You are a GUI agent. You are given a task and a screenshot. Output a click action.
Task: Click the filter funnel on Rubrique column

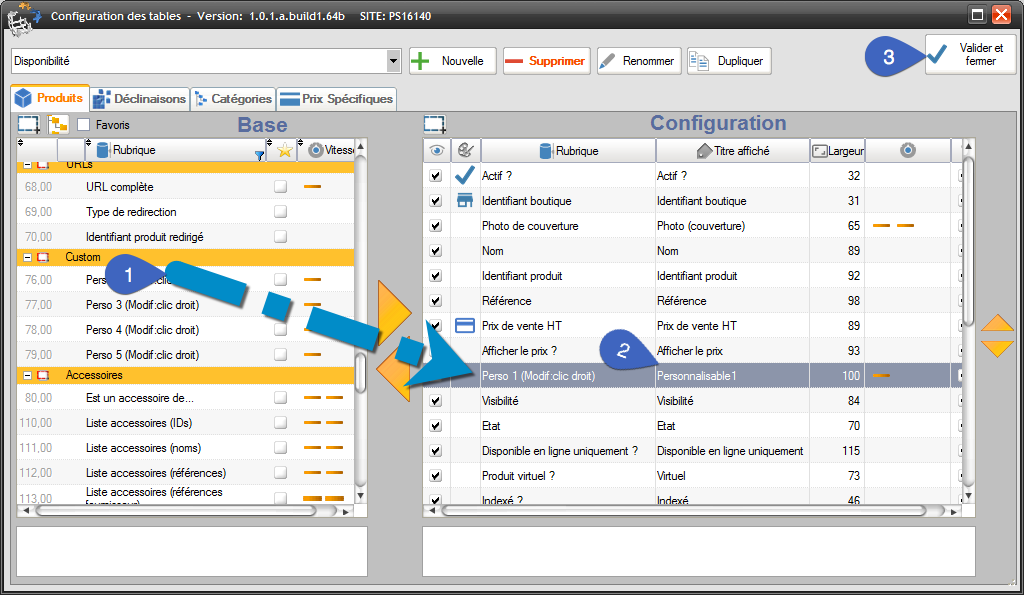(260, 155)
